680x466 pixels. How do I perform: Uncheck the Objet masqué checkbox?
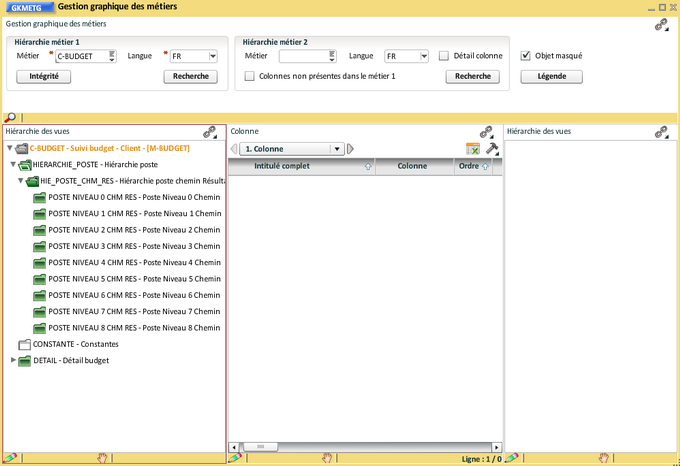click(526, 56)
